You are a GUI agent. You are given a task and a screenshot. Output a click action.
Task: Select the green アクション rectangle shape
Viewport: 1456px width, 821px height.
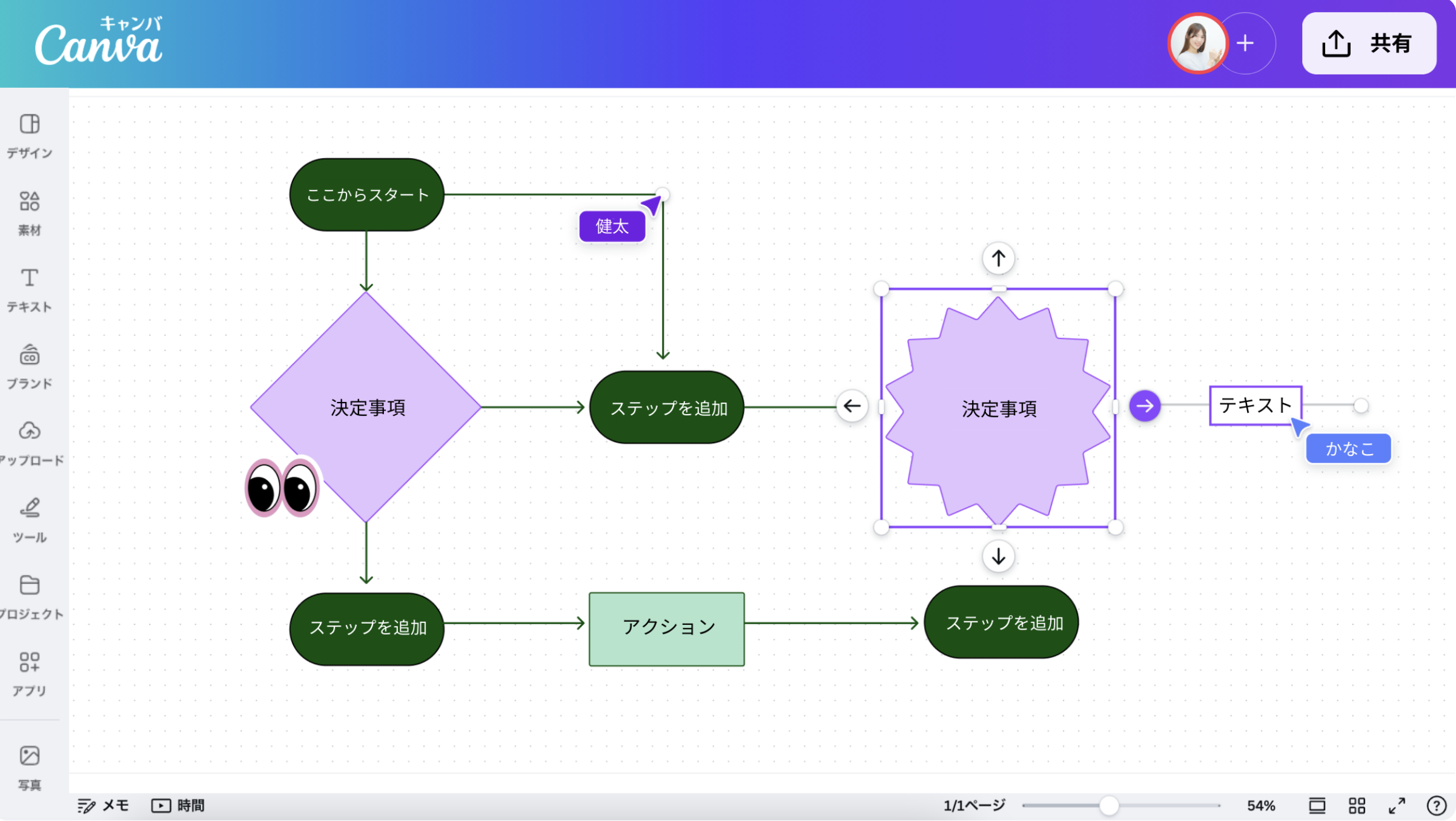point(666,628)
